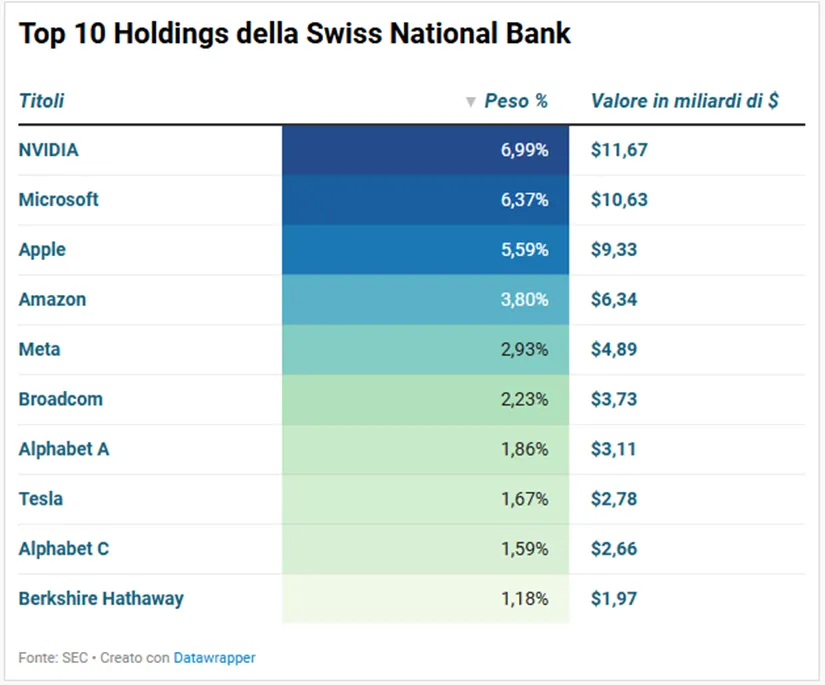825x685 pixels.
Task: Click the dark blue 6,99% cell
Action: (425, 150)
